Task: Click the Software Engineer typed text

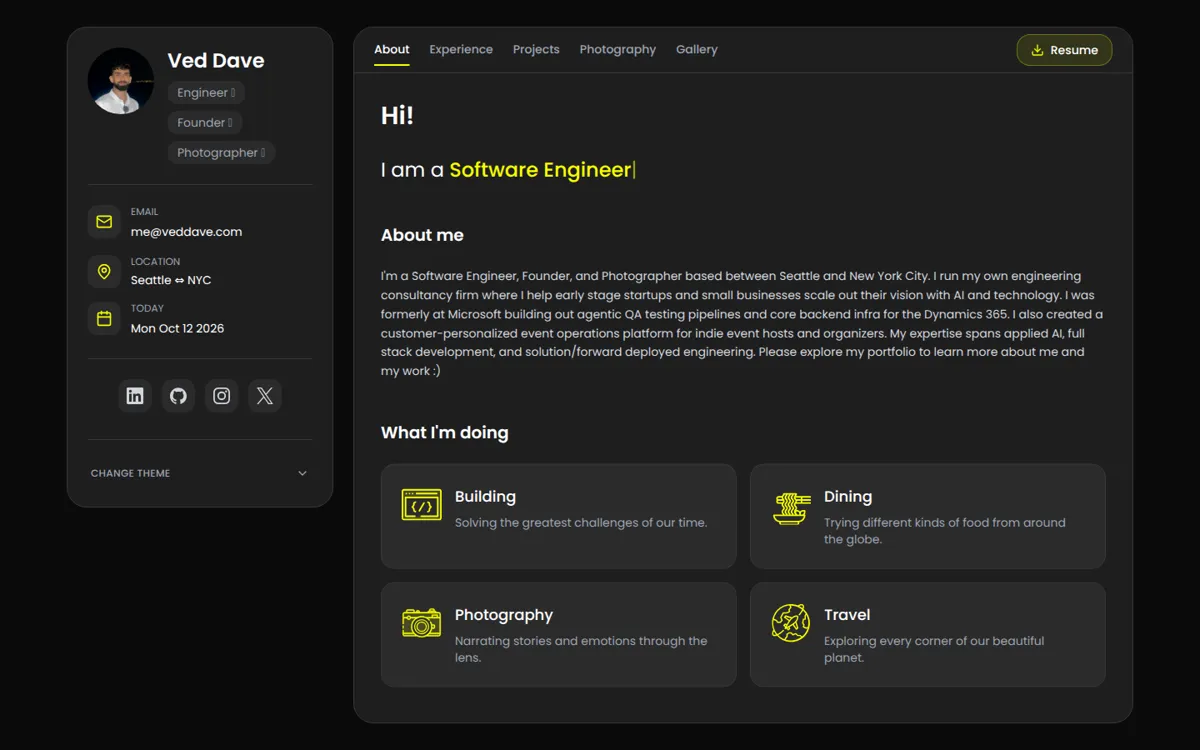Action: pyautogui.click(x=540, y=170)
